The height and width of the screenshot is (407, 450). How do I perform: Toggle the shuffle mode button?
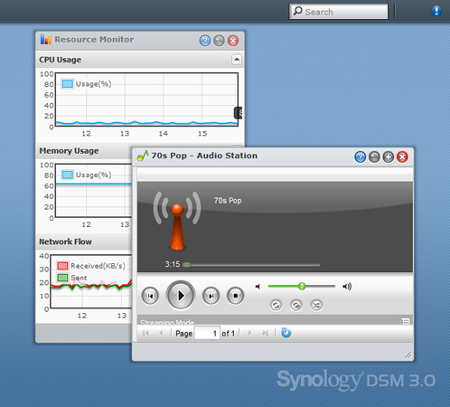tap(316, 305)
